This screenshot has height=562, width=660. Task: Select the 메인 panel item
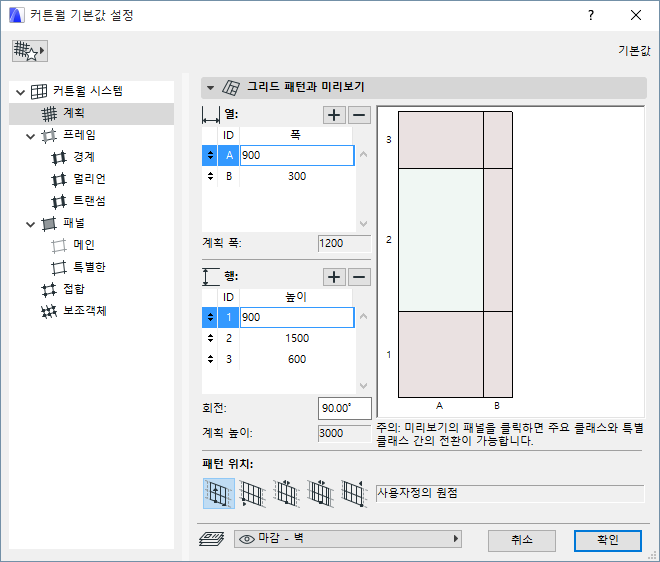(83, 245)
